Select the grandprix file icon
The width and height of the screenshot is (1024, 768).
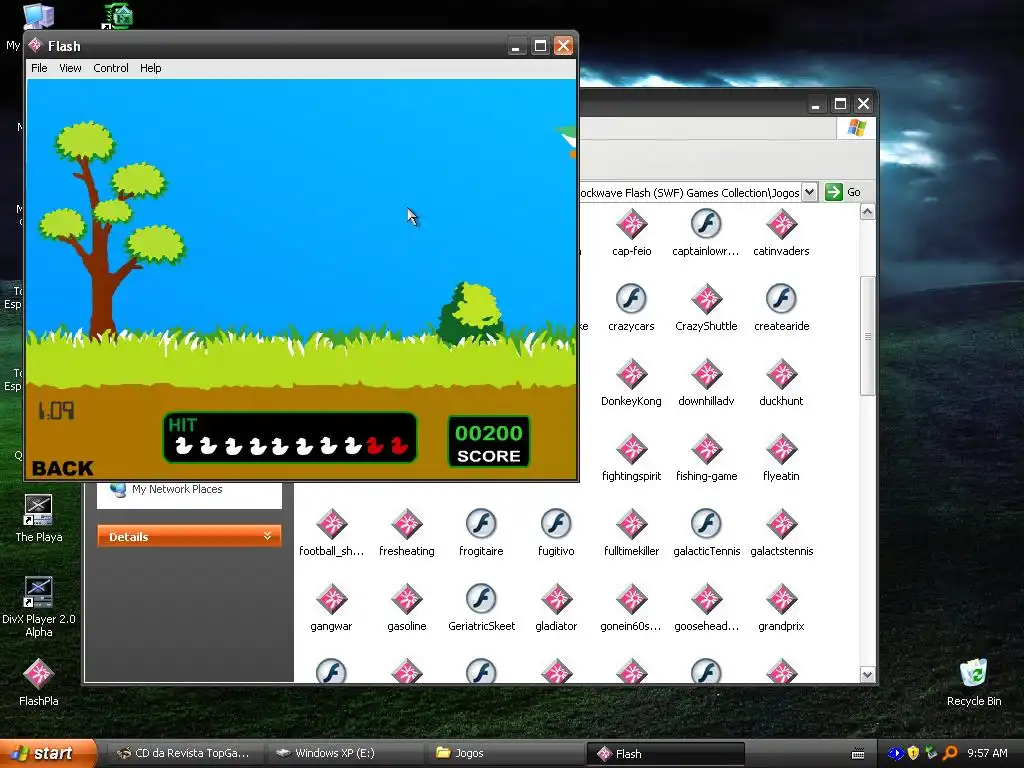tap(781, 600)
